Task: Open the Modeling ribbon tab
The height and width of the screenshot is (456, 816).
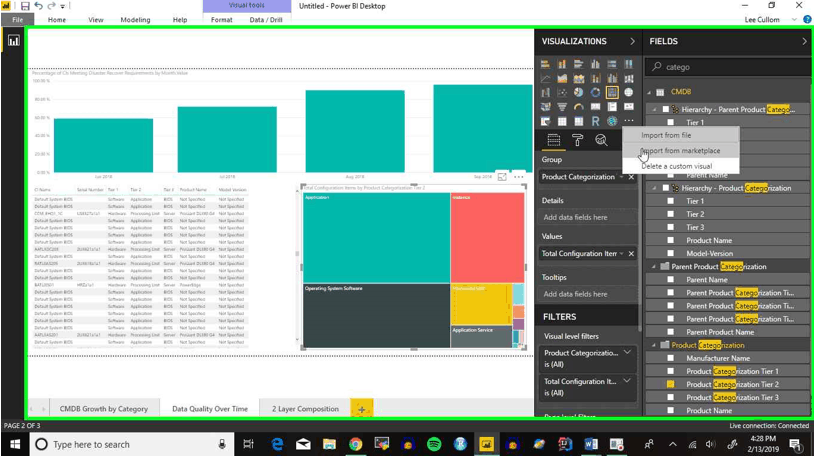Action: (135, 20)
